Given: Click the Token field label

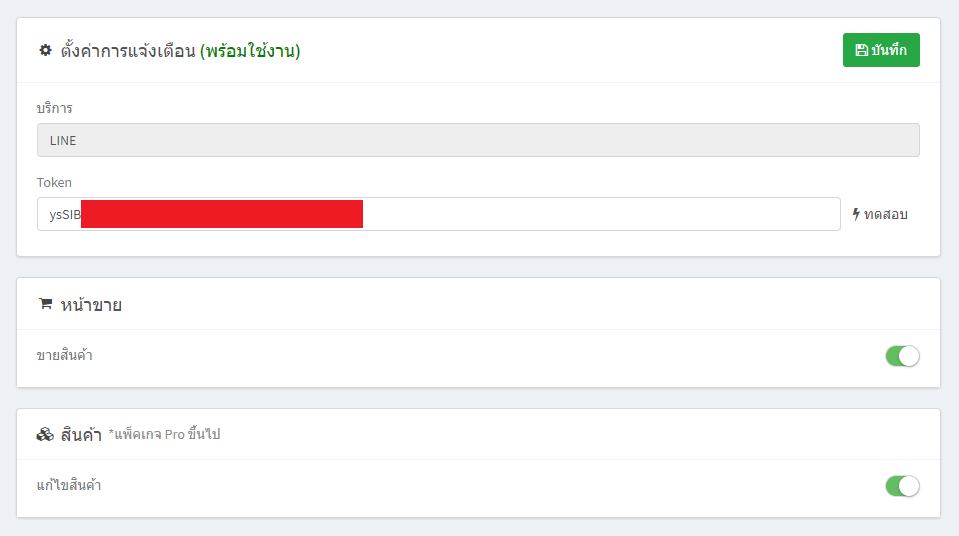Looking at the screenshot, I should pos(54,182).
